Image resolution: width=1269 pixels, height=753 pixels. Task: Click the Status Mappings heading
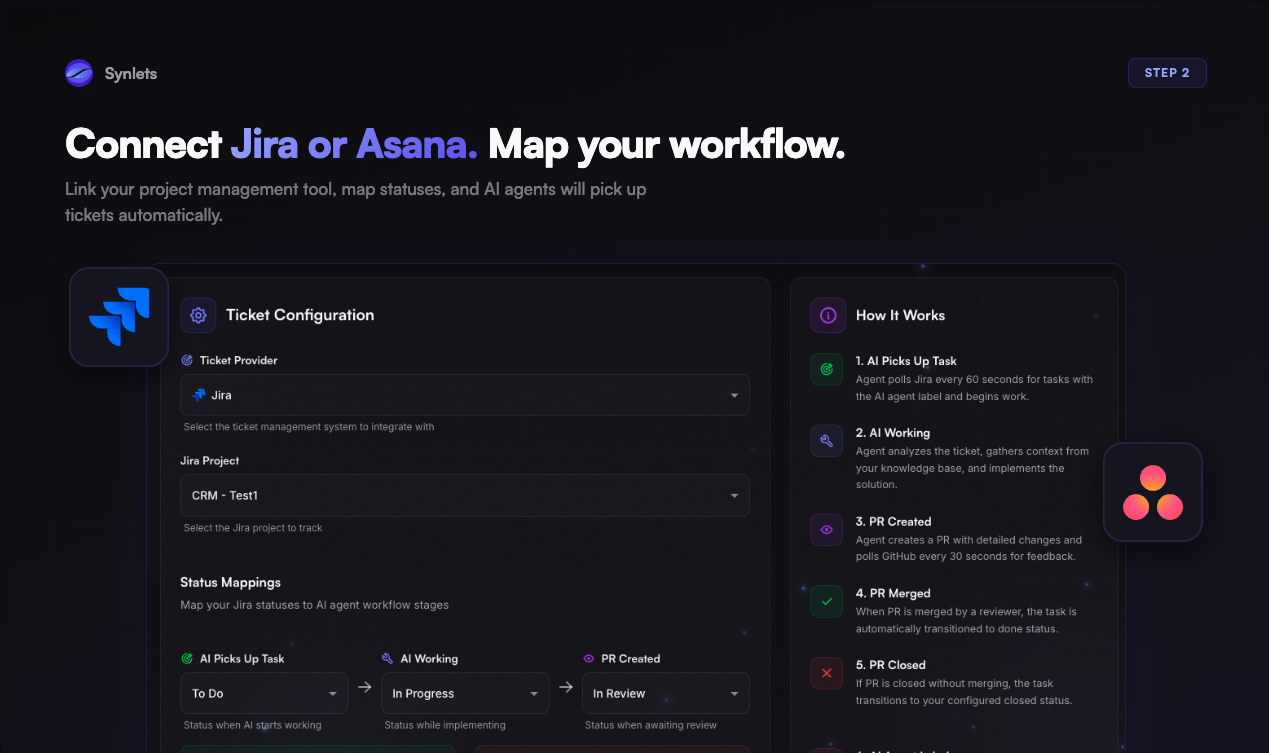(231, 582)
